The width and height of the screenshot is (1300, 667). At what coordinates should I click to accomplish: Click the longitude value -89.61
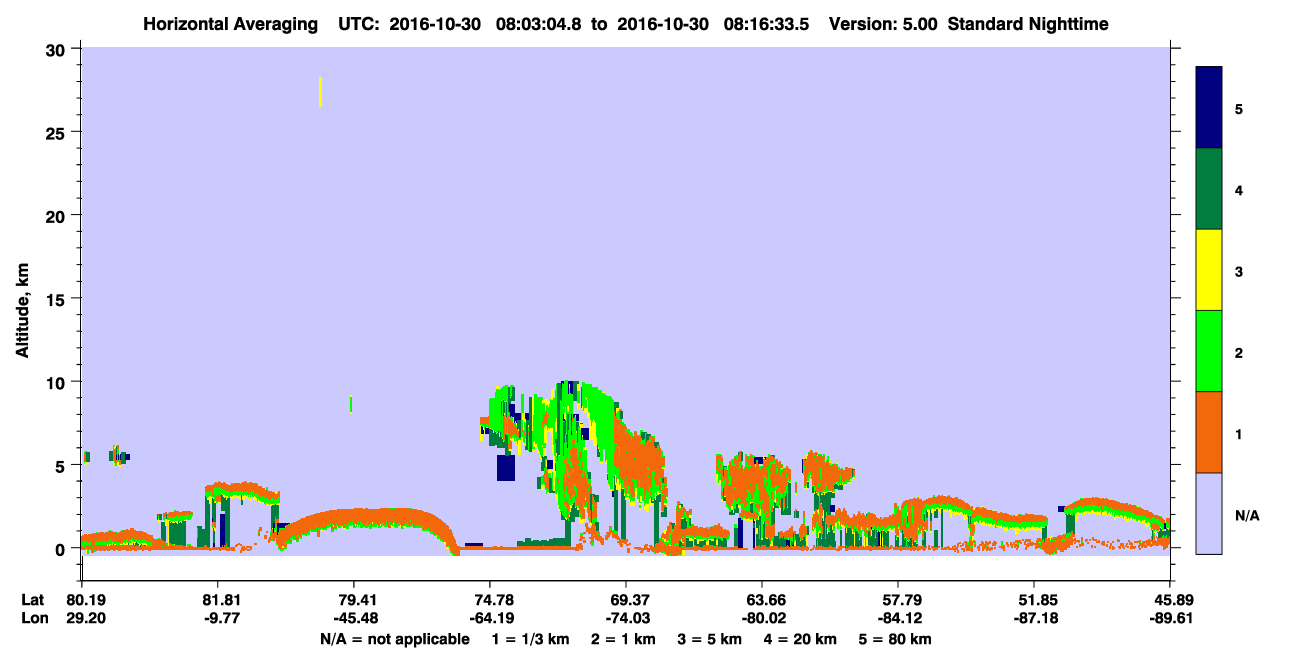pos(1170,618)
